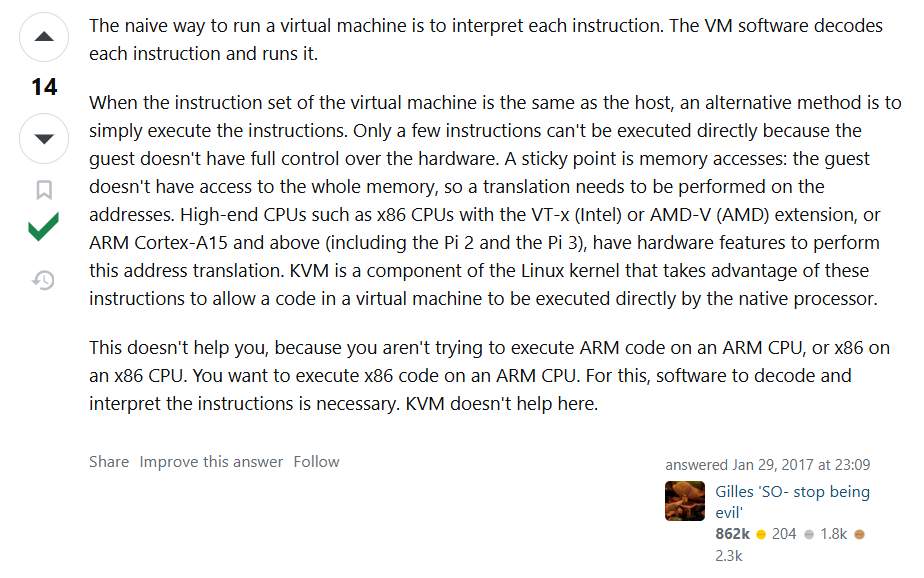924x578 pixels.
Task: Open the Share options for this answer
Action: tap(108, 461)
